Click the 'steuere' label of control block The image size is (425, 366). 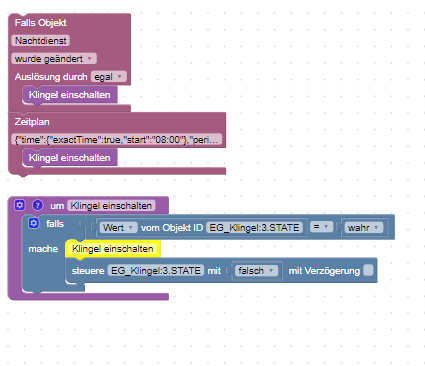(x=88, y=271)
